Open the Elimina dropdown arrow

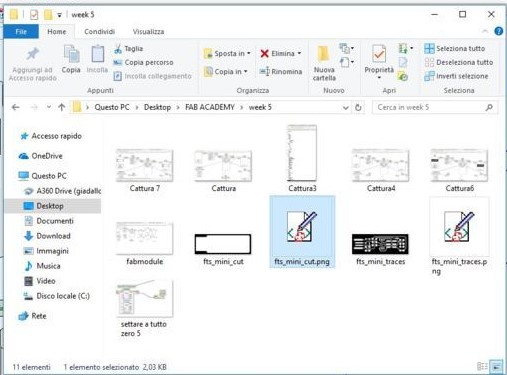[x=299, y=53]
